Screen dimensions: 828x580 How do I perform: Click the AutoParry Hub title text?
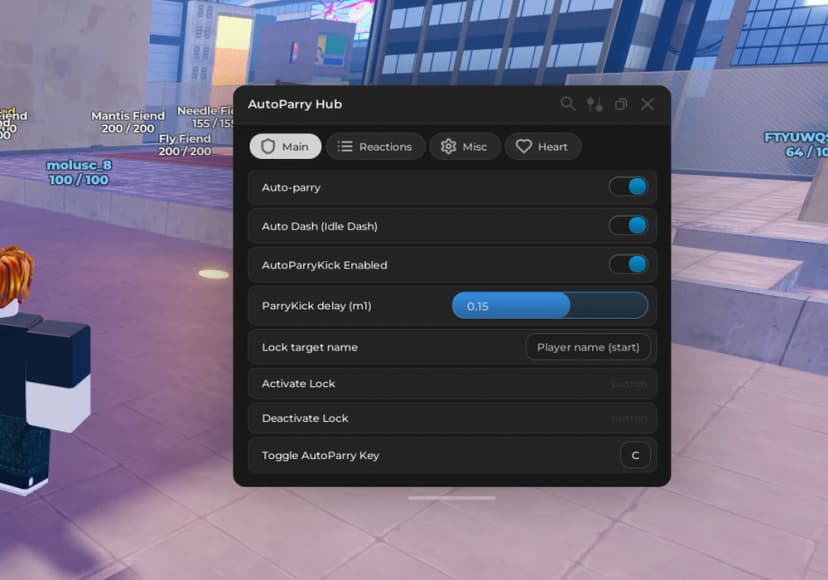[x=295, y=104]
